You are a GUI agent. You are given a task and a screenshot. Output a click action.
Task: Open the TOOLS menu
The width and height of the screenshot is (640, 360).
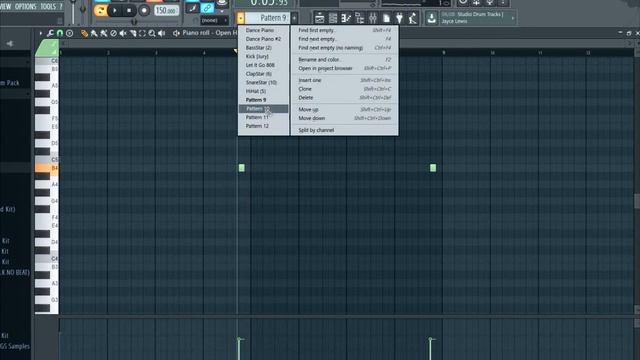click(x=48, y=7)
